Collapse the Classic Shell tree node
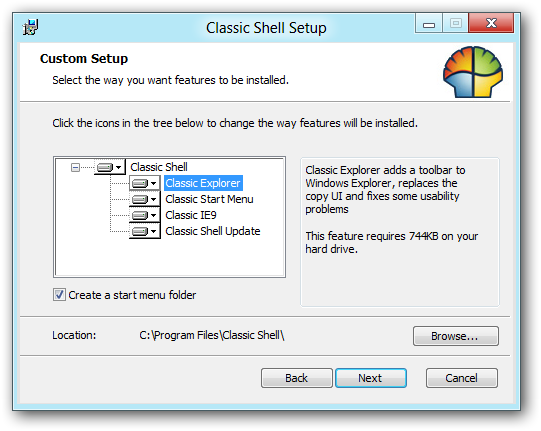This screenshot has height=431, width=541. click(x=75, y=168)
